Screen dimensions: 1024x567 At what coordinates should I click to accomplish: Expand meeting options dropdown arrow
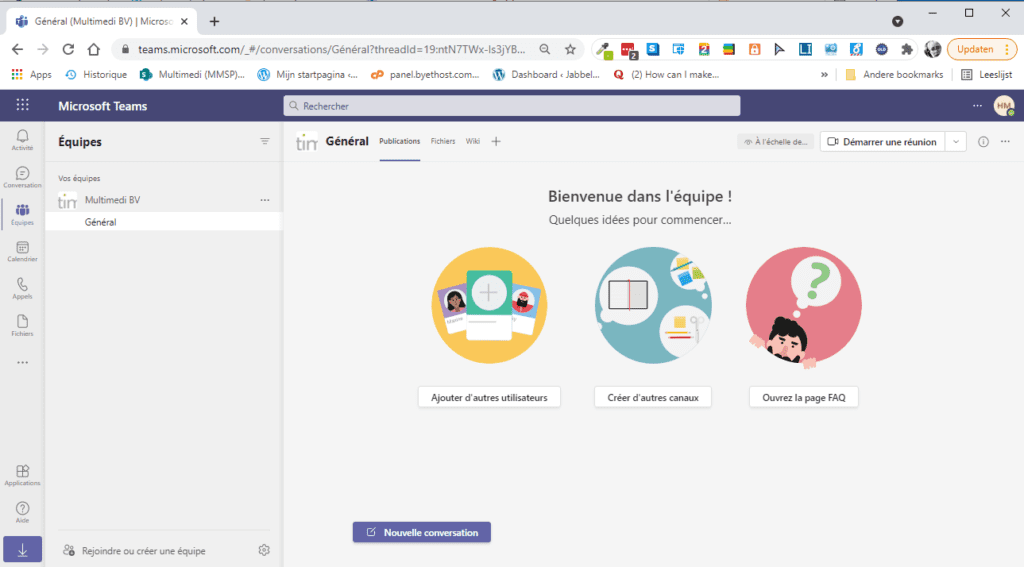[x=955, y=142]
